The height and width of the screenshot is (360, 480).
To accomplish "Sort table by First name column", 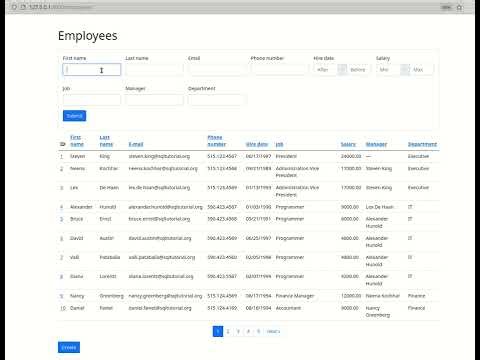I will click(77, 141).
